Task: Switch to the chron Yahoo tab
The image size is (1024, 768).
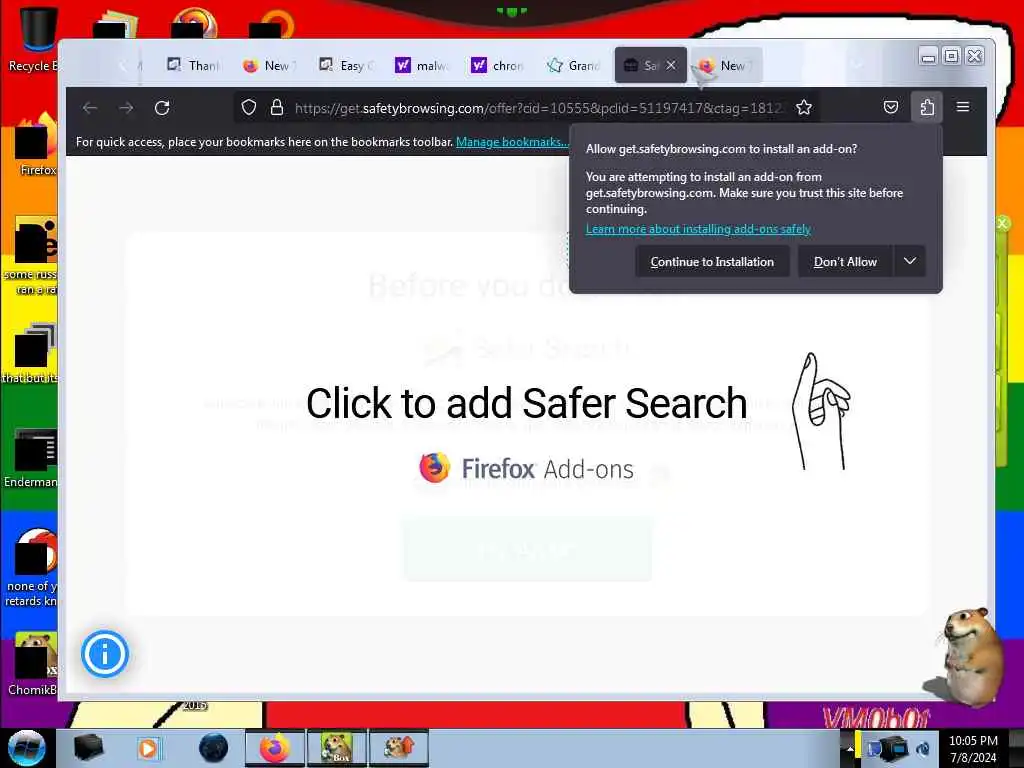Action: tap(498, 65)
